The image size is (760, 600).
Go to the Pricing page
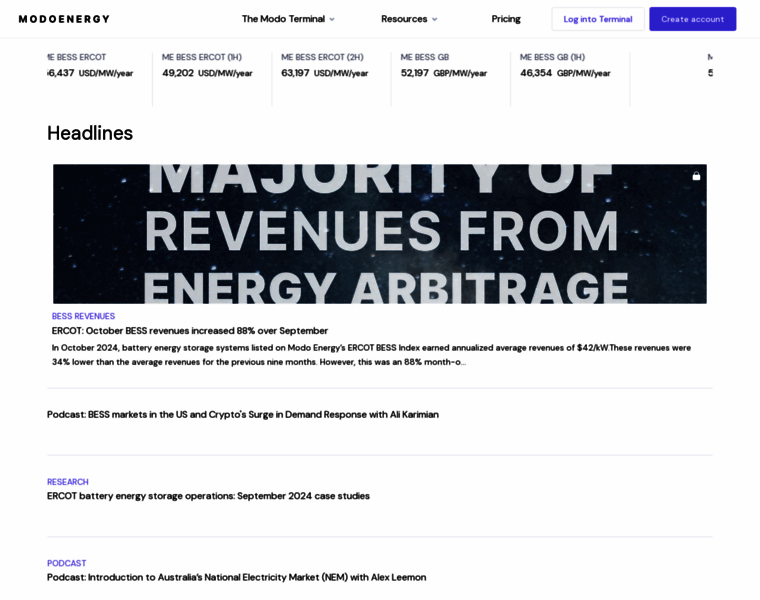point(506,19)
